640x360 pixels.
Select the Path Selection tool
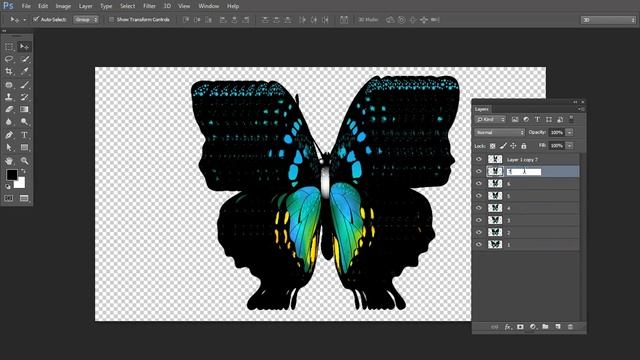[9, 147]
